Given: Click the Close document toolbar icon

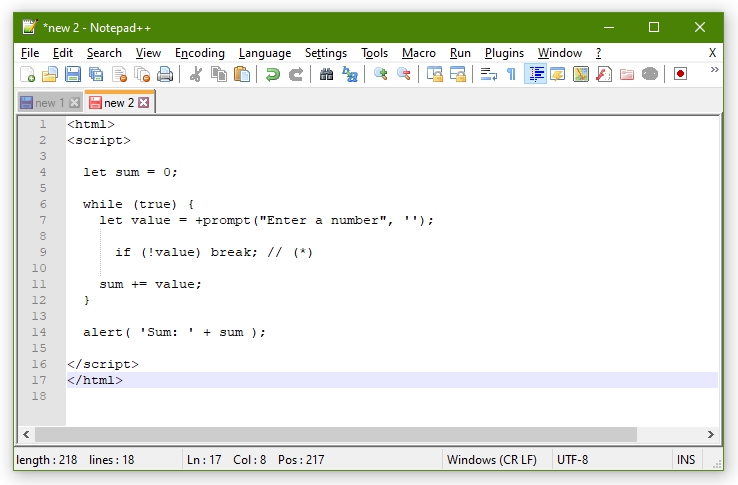Looking at the screenshot, I should pyautogui.click(x=119, y=74).
